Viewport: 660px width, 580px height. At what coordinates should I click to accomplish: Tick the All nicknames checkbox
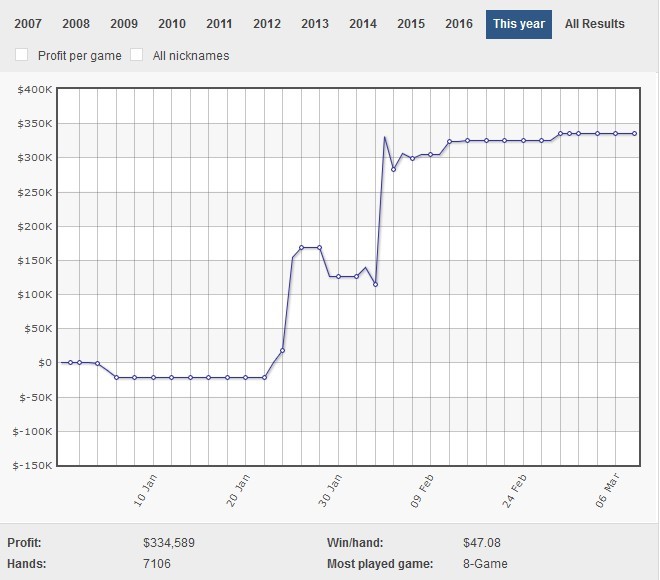(138, 55)
